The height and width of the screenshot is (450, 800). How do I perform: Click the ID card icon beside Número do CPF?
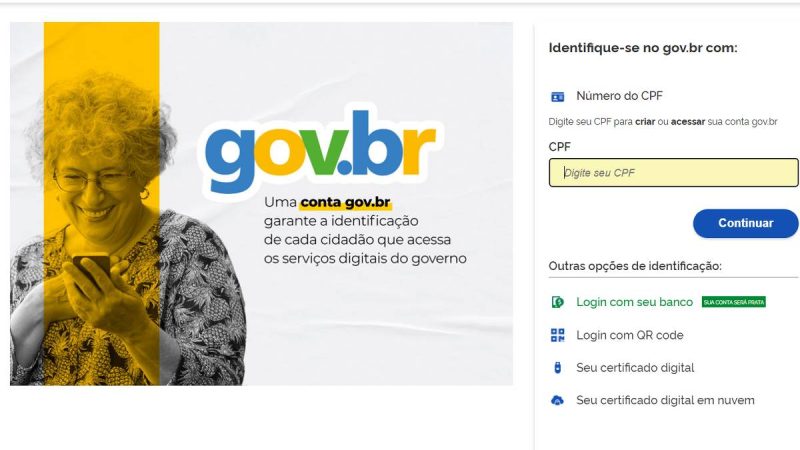coord(558,96)
